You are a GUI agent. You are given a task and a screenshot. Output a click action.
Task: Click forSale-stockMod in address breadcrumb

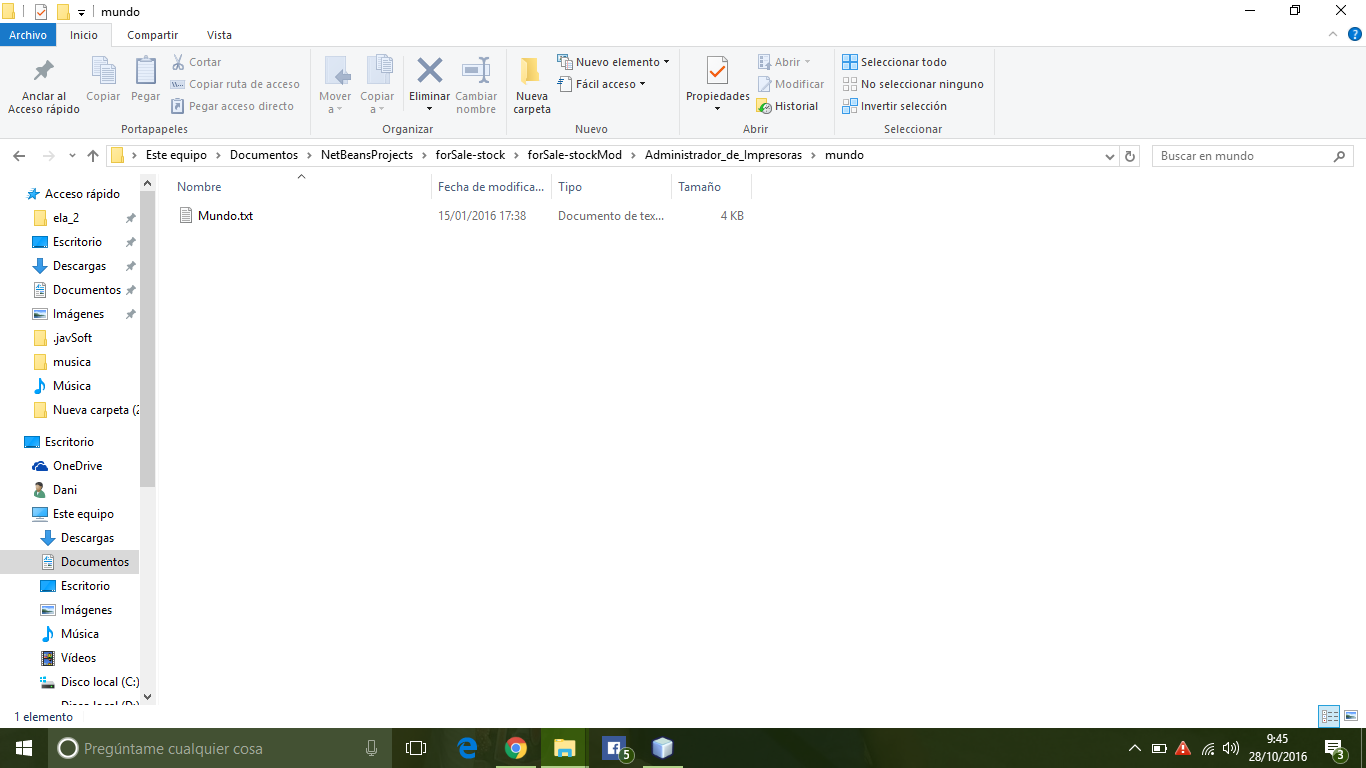coord(575,155)
